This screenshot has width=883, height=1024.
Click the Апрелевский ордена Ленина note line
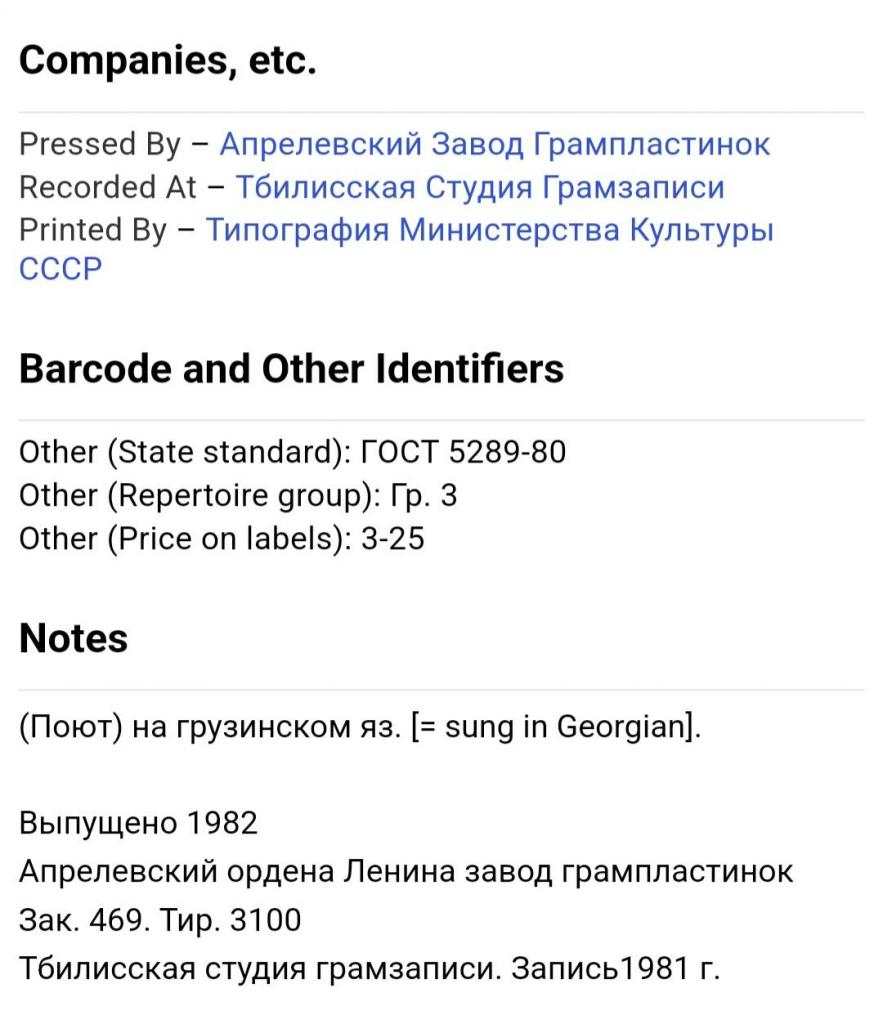click(x=406, y=871)
